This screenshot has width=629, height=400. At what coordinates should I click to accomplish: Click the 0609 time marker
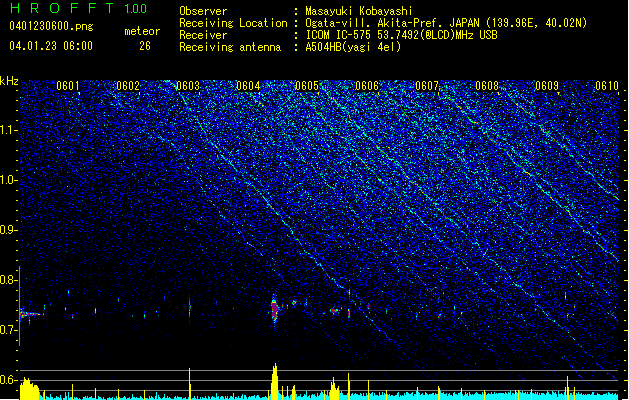pyautogui.click(x=547, y=86)
